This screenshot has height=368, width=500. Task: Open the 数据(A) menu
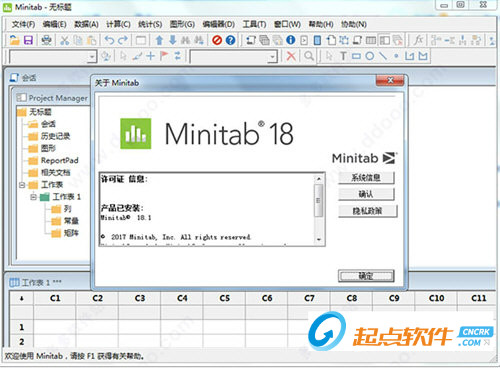(86, 24)
